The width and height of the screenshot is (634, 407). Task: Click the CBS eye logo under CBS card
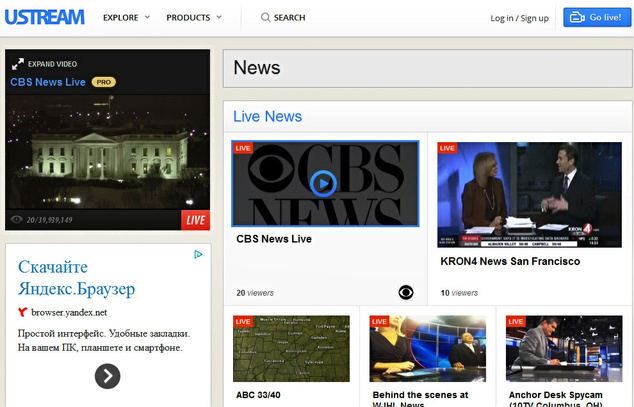[406, 292]
